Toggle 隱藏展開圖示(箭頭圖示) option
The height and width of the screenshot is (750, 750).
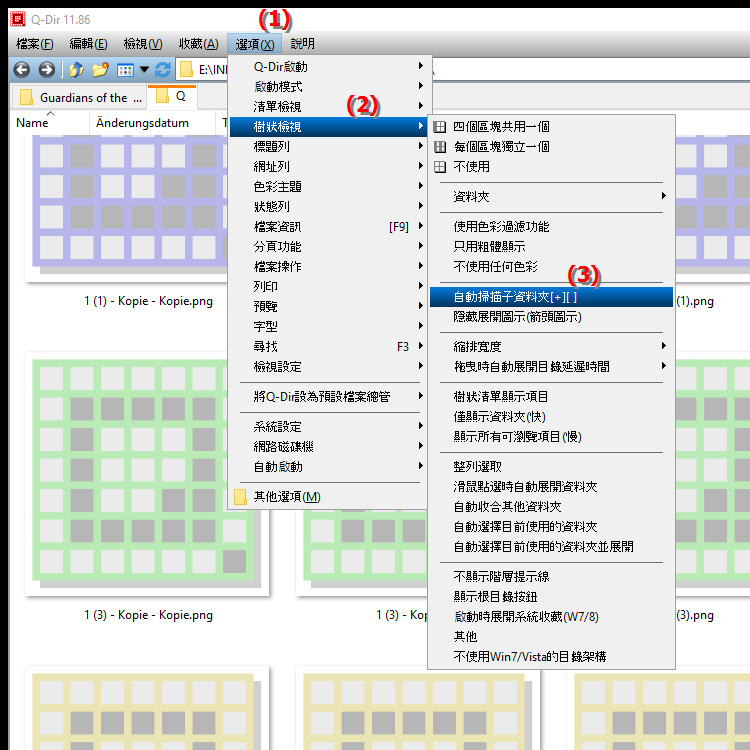(551, 317)
